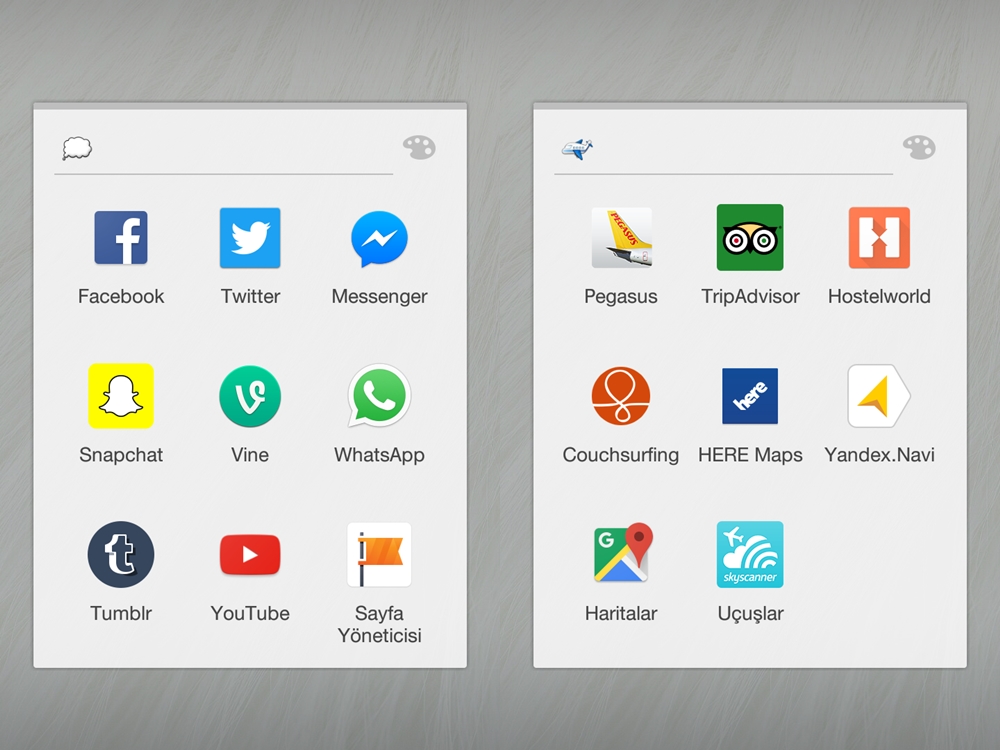Launch the WhatsApp icon
Screen dimensions: 1000x750
pos(379,396)
